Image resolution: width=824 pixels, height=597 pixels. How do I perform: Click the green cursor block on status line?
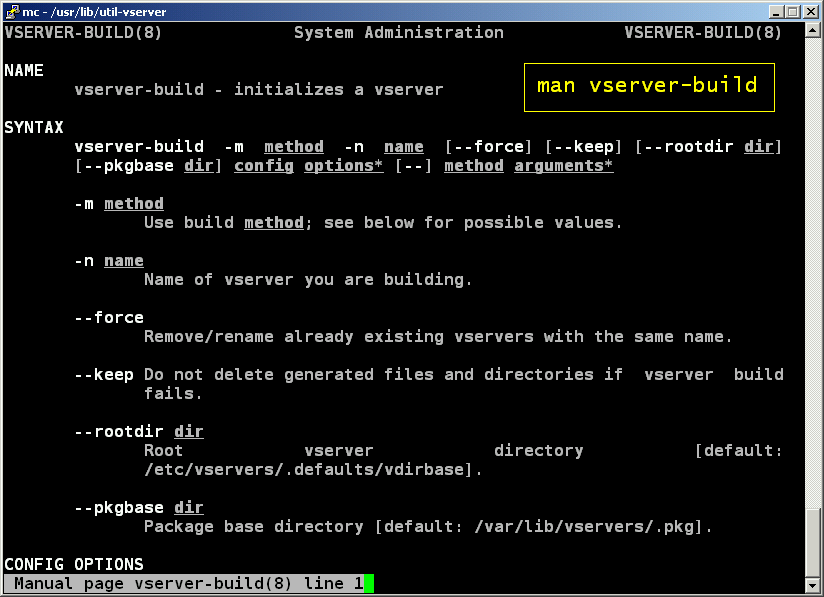pos(368,584)
